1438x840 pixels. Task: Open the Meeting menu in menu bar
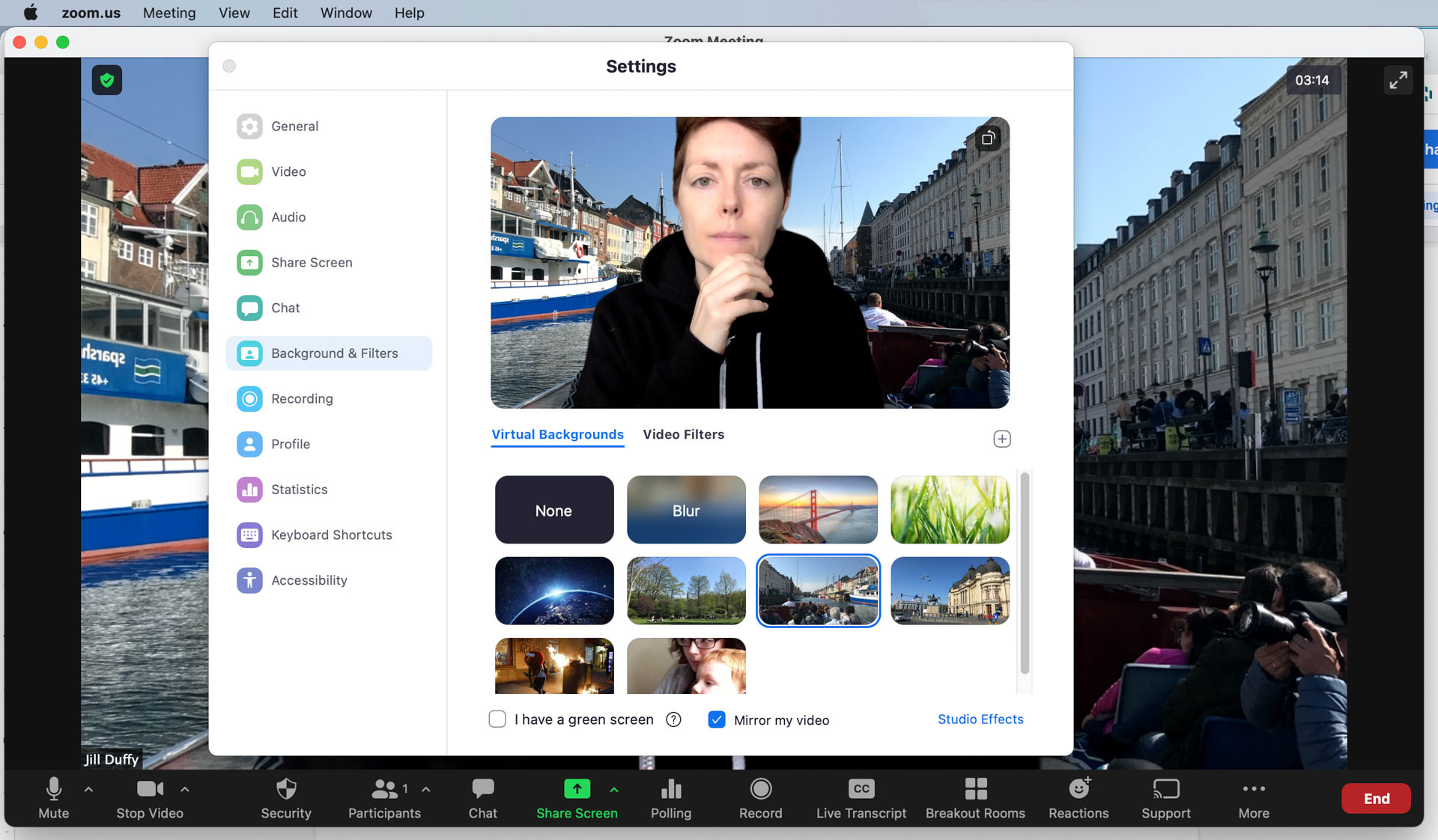pos(169,13)
